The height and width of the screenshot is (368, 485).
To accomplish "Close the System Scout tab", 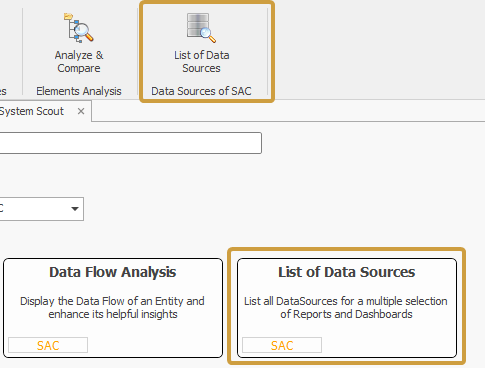I will point(81,111).
